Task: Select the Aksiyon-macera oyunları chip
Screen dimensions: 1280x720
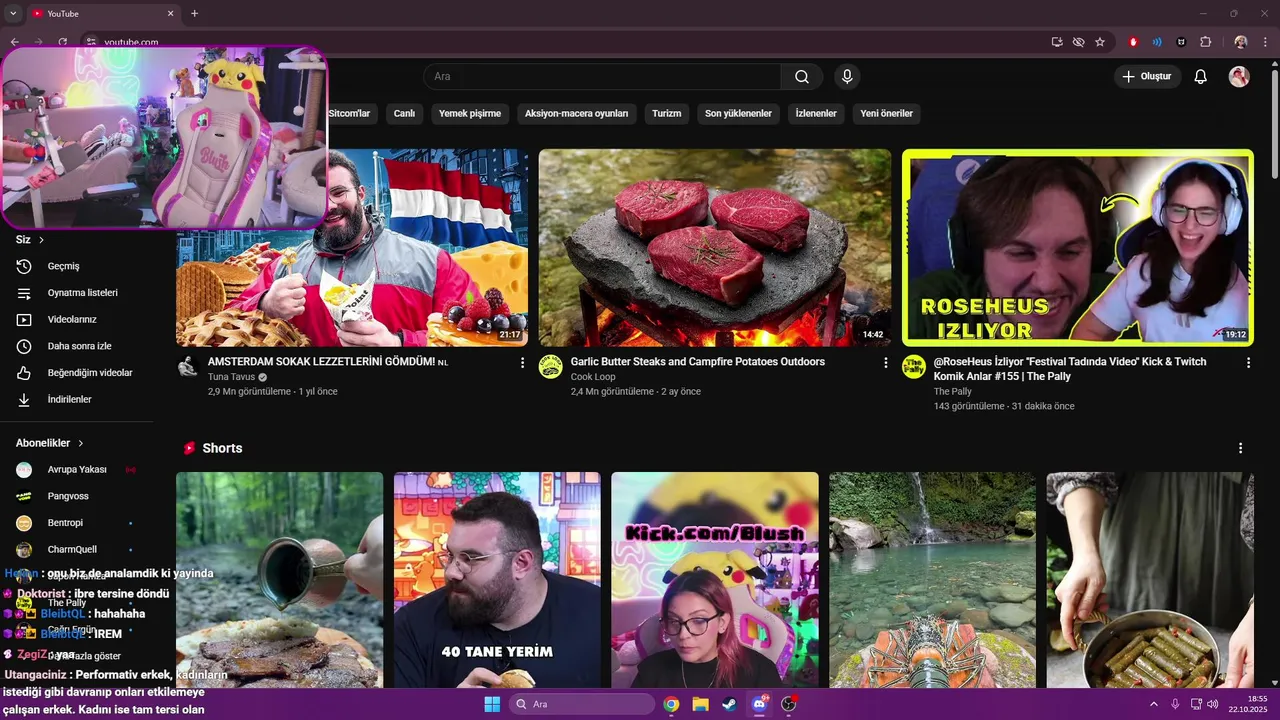Action: click(x=576, y=114)
